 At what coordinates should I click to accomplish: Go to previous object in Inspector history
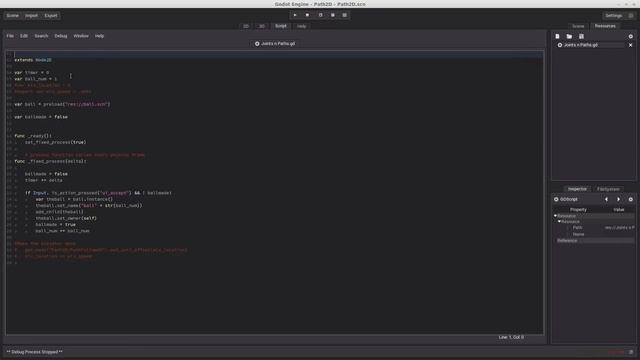[606, 199]
